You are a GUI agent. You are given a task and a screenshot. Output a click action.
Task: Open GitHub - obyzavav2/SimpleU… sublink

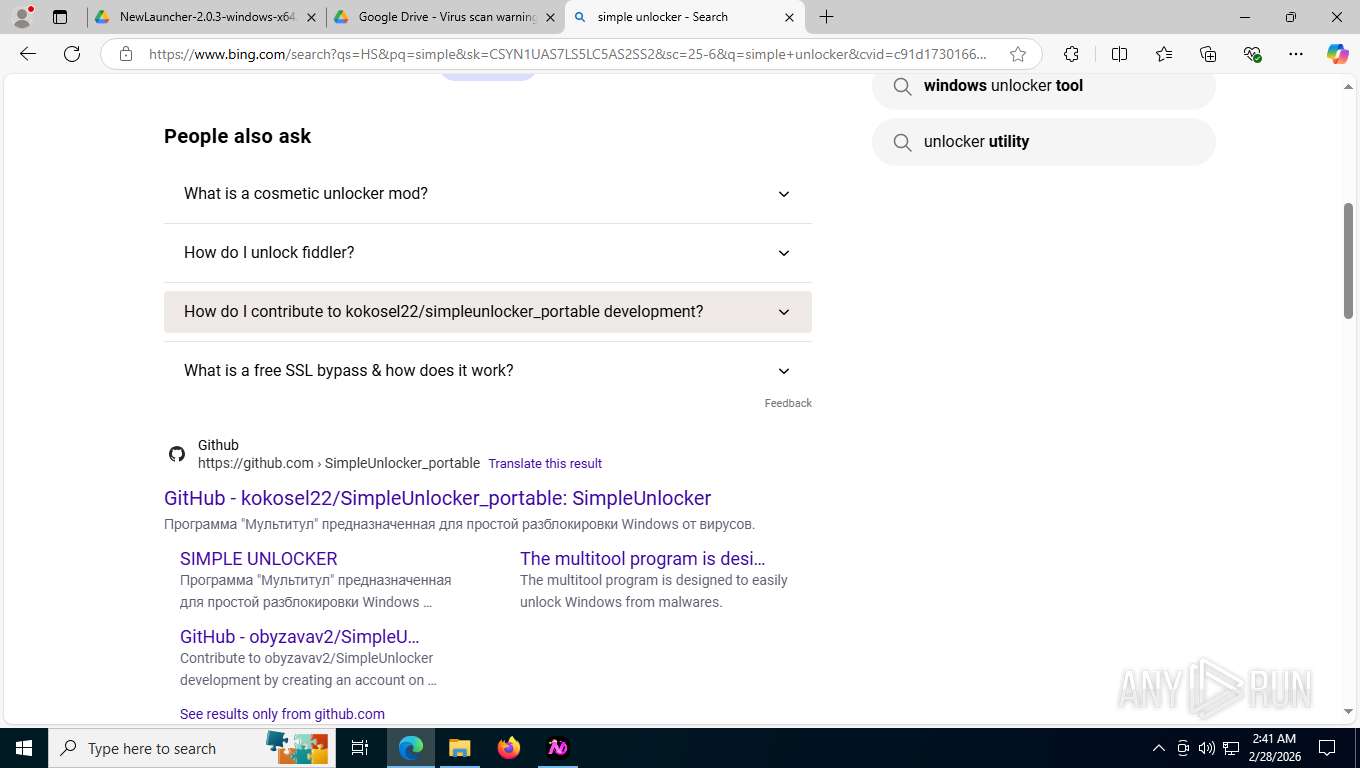(x=300, y=637)
